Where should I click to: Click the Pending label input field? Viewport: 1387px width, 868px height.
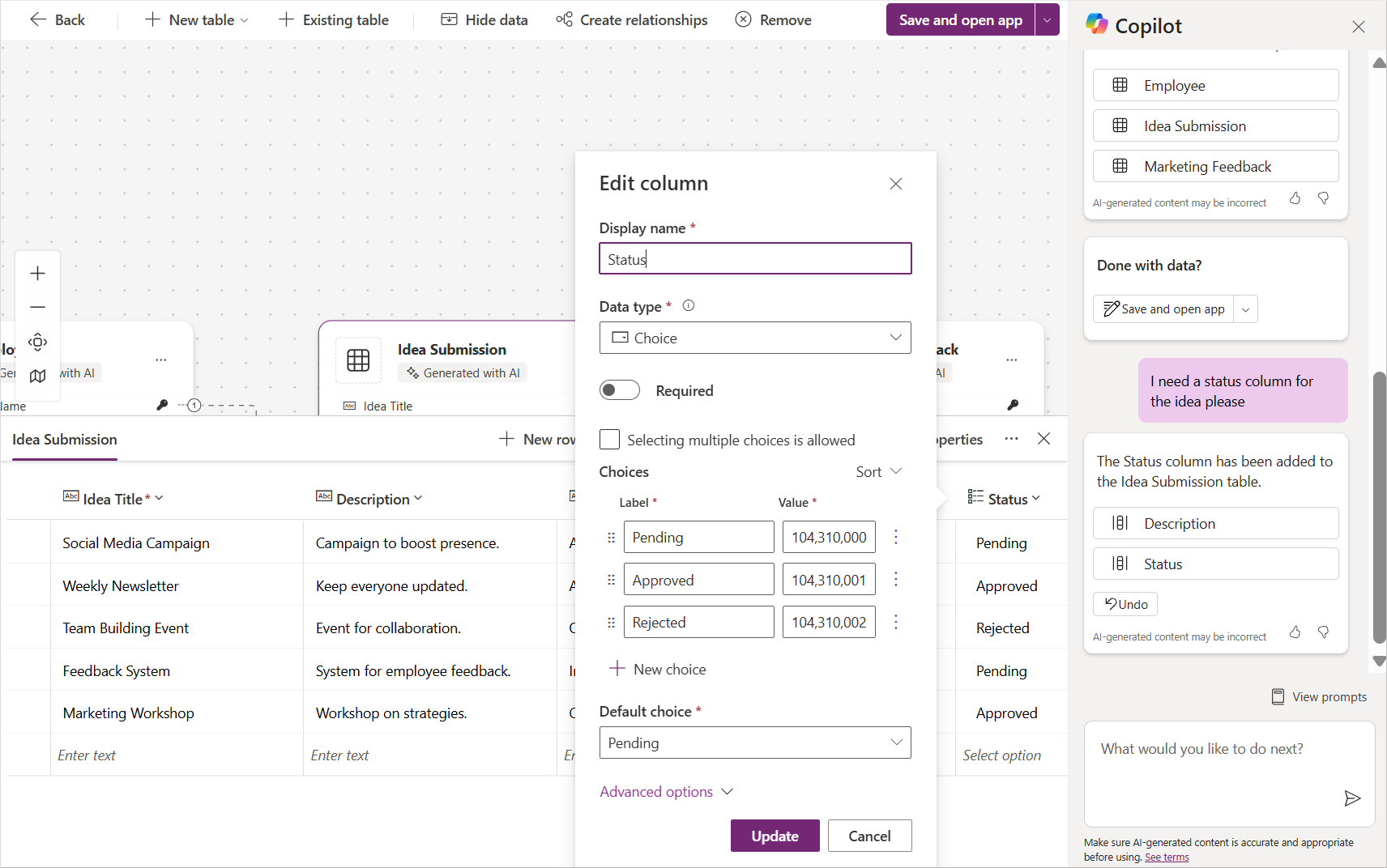698,537
